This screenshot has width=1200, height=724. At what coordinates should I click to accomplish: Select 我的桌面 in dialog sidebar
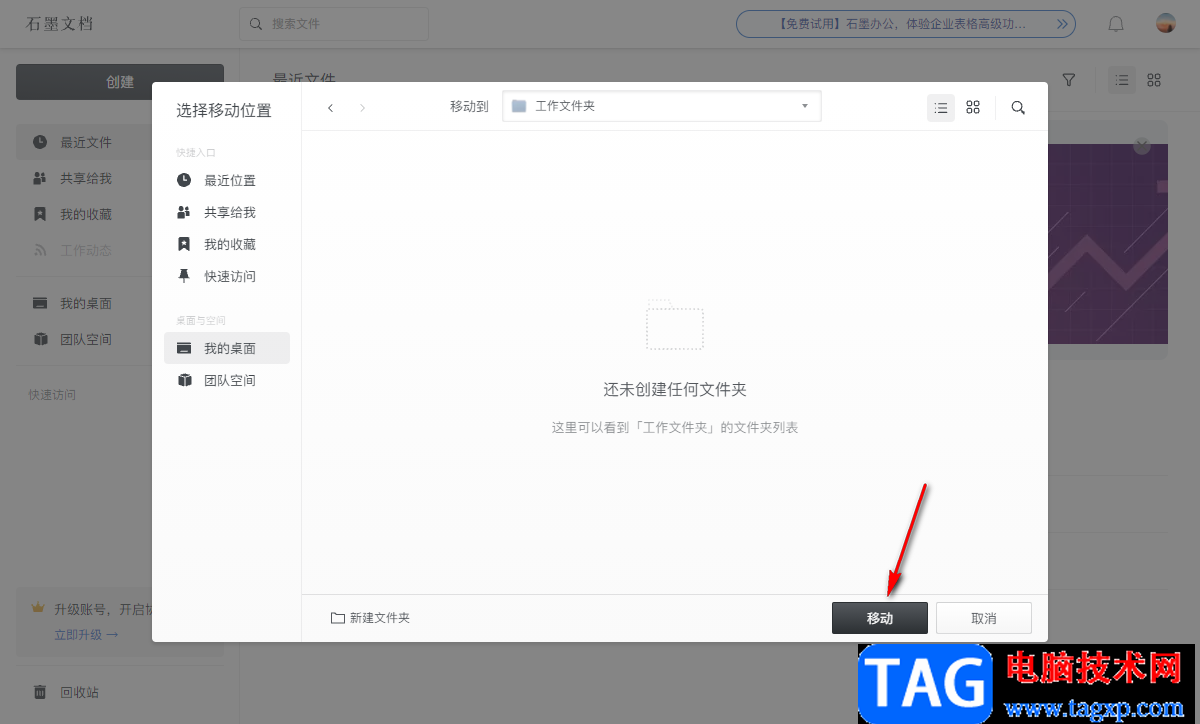point(227,348)
